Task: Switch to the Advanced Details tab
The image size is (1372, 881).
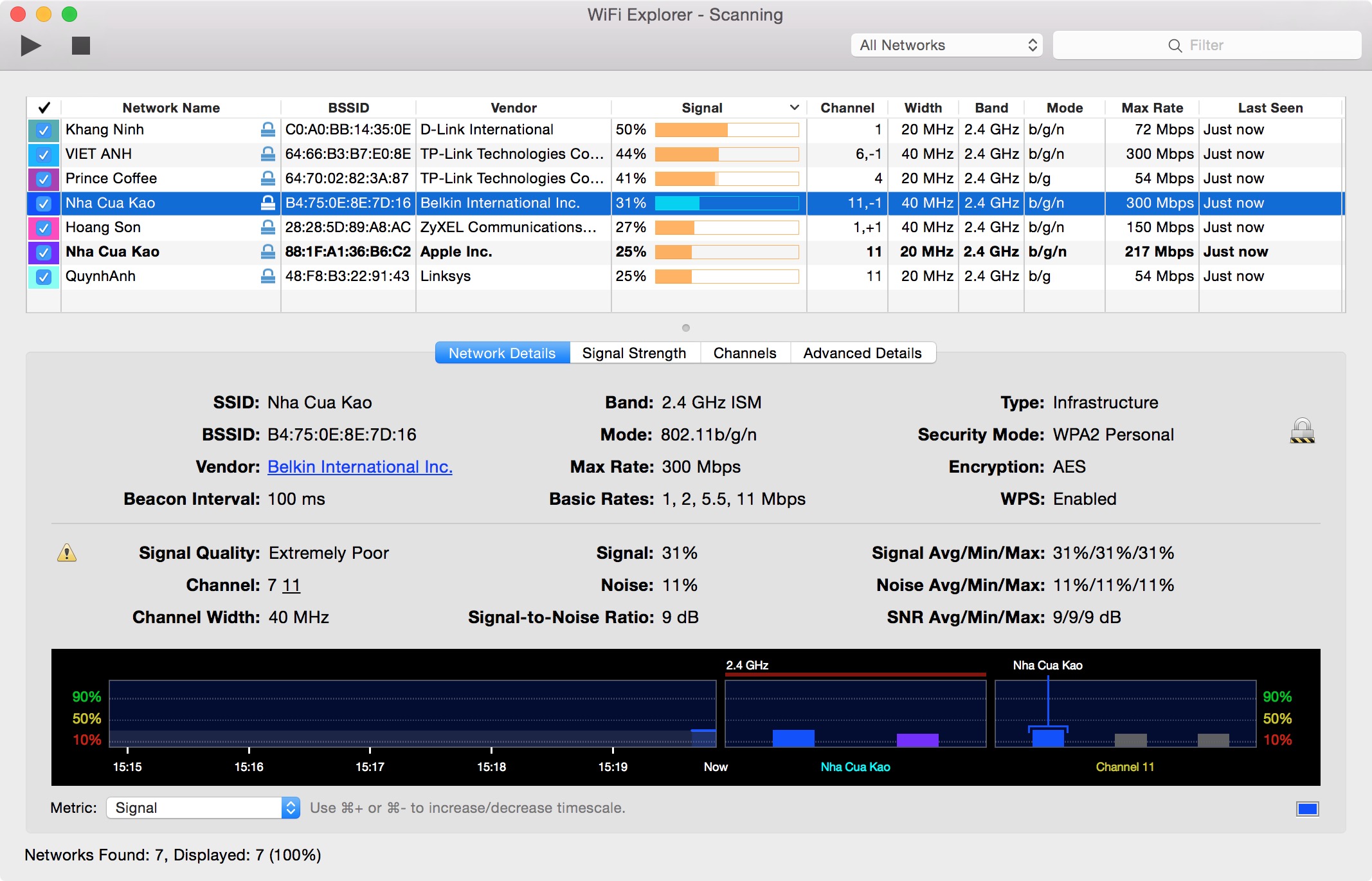Action: tap(862, 353)
